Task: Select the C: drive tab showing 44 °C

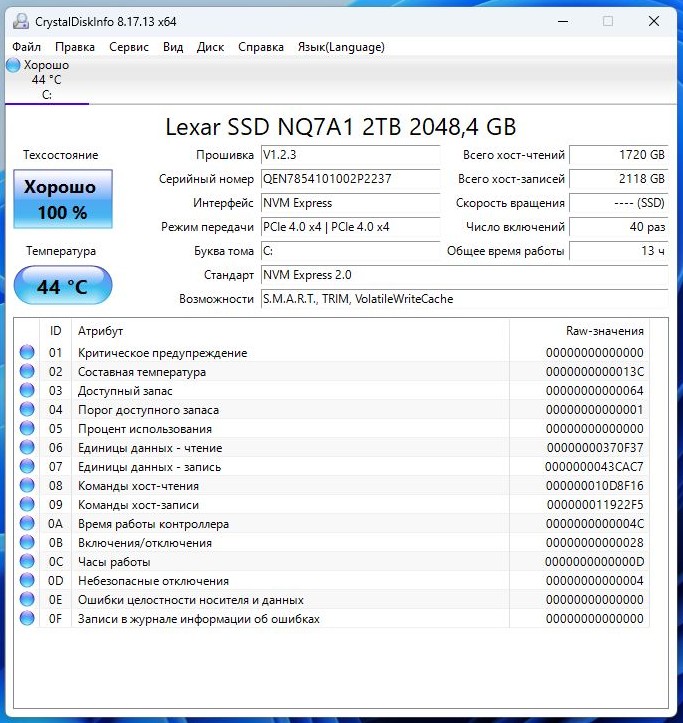Action: [47, 80]
